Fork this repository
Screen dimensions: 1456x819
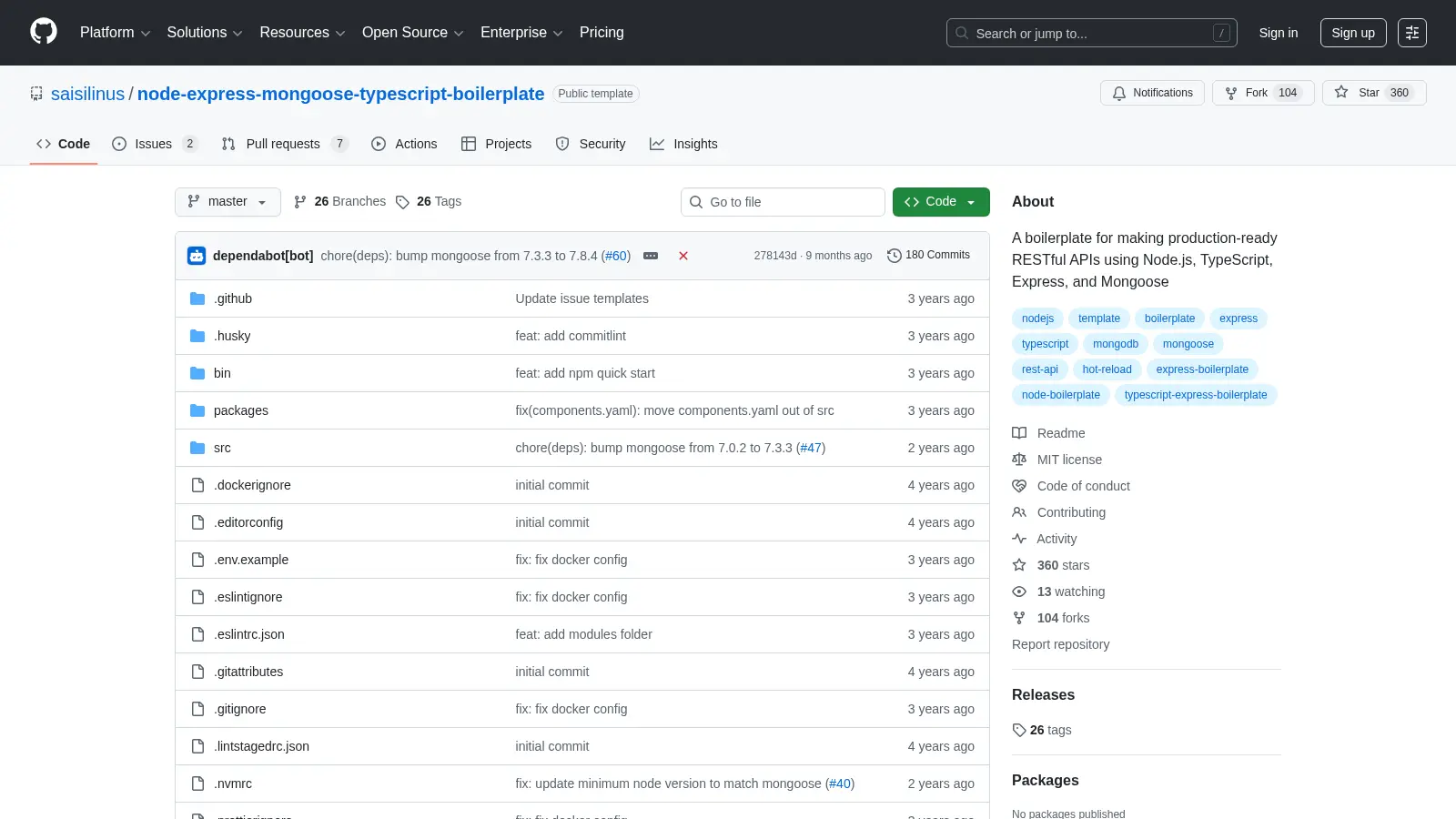(1263, 93)
